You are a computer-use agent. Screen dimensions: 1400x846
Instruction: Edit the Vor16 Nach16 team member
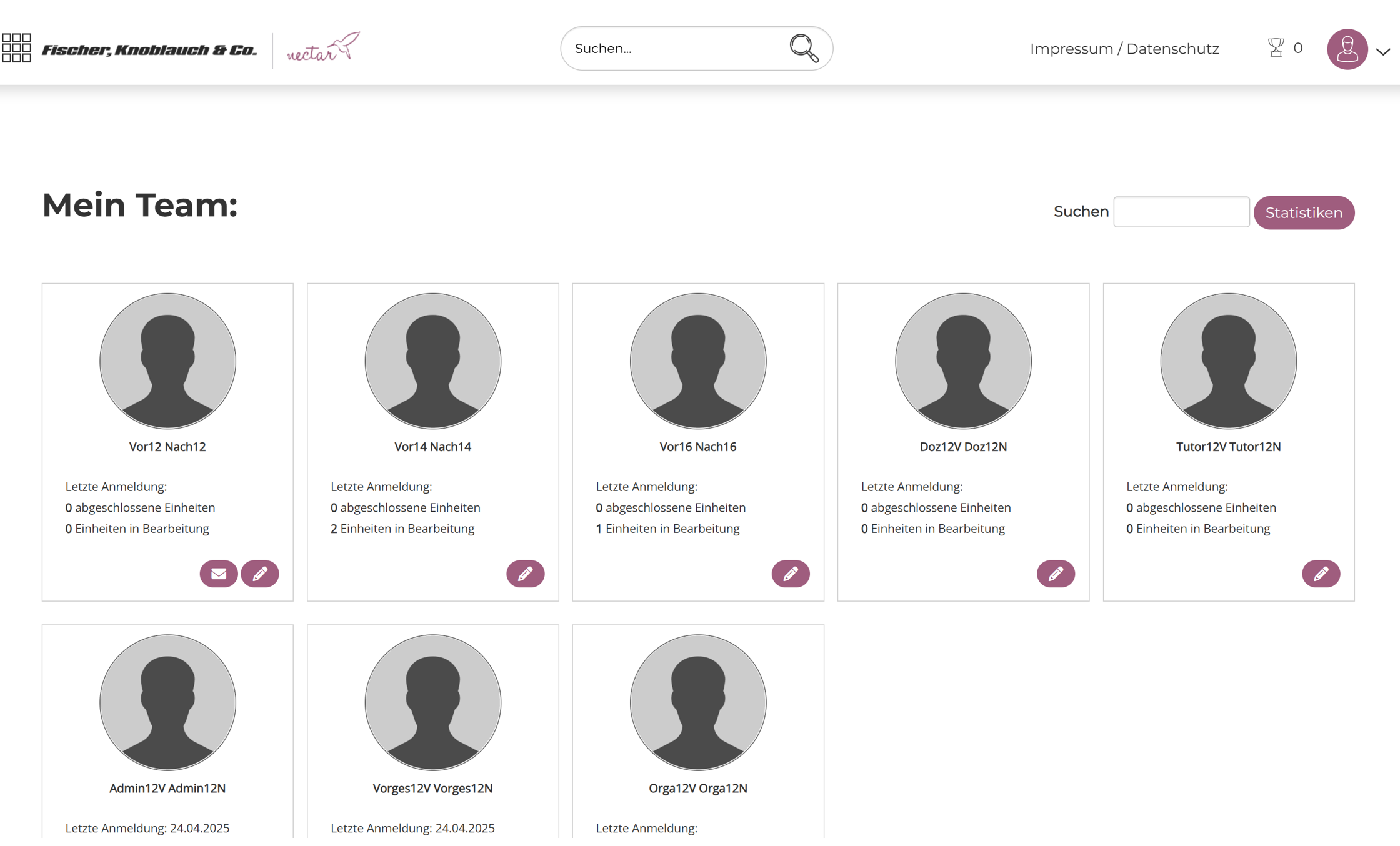790,574
